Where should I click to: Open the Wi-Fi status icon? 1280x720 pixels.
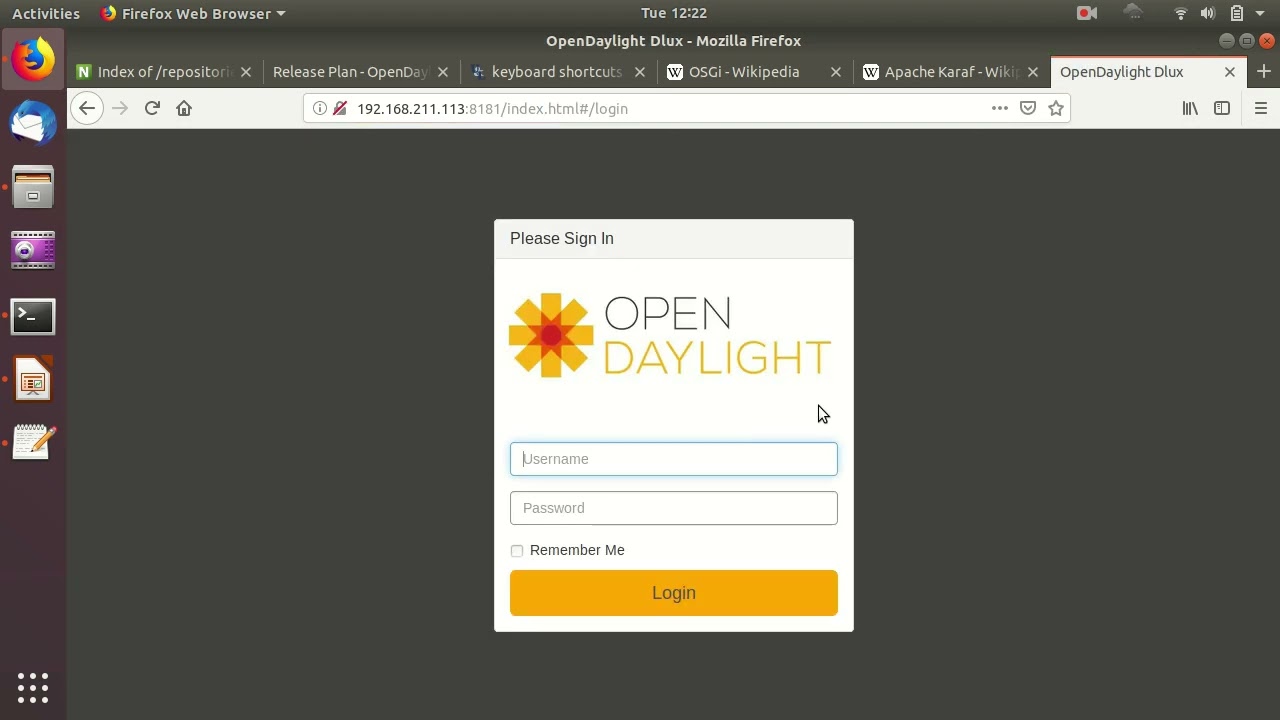tap(1180, 13)
